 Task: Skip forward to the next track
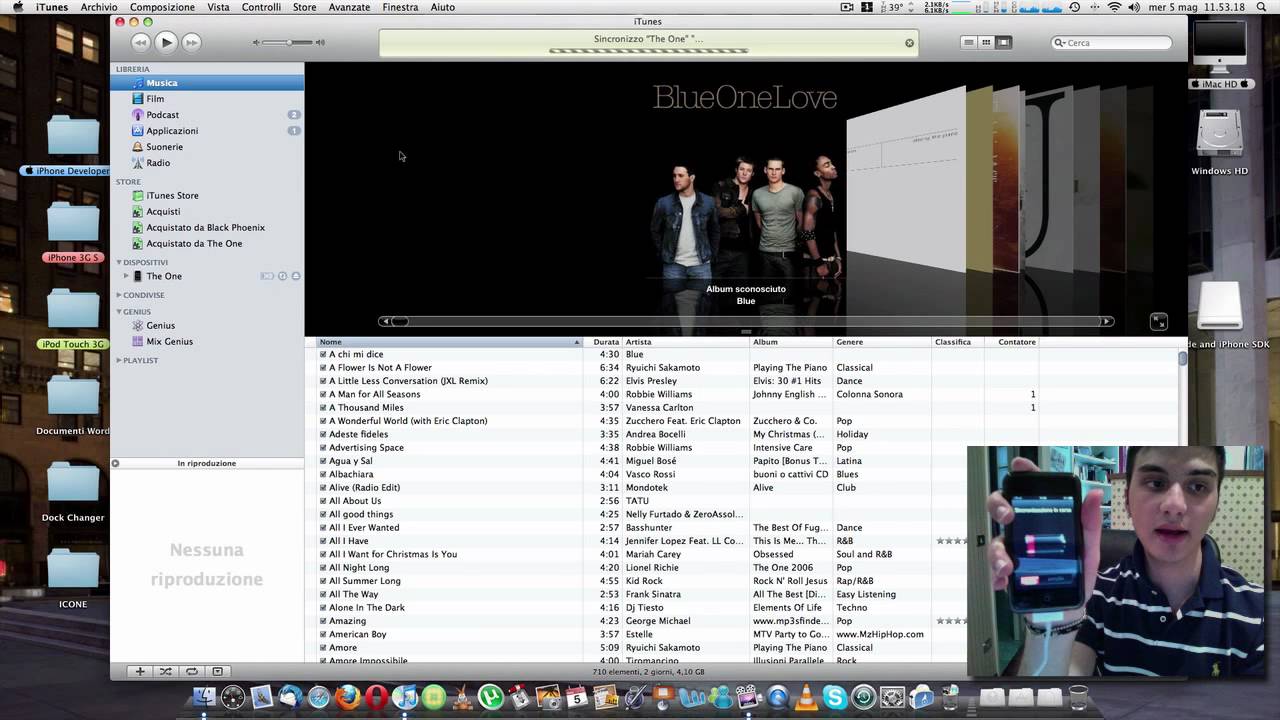click(191, 42)
